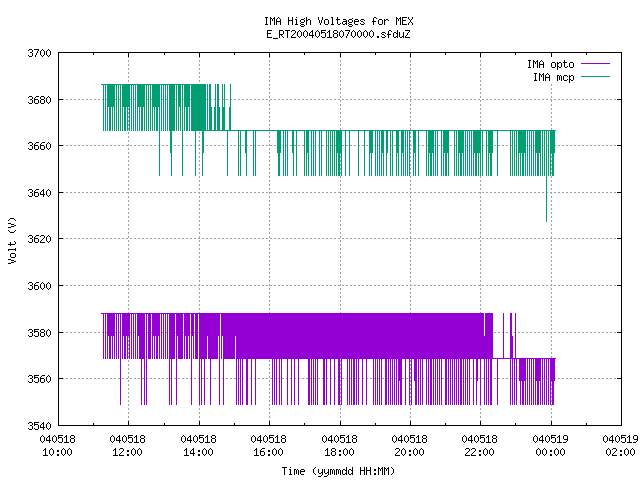
Task: Click the 3600 y-axis tick label
Action: [x=39, y=286]
